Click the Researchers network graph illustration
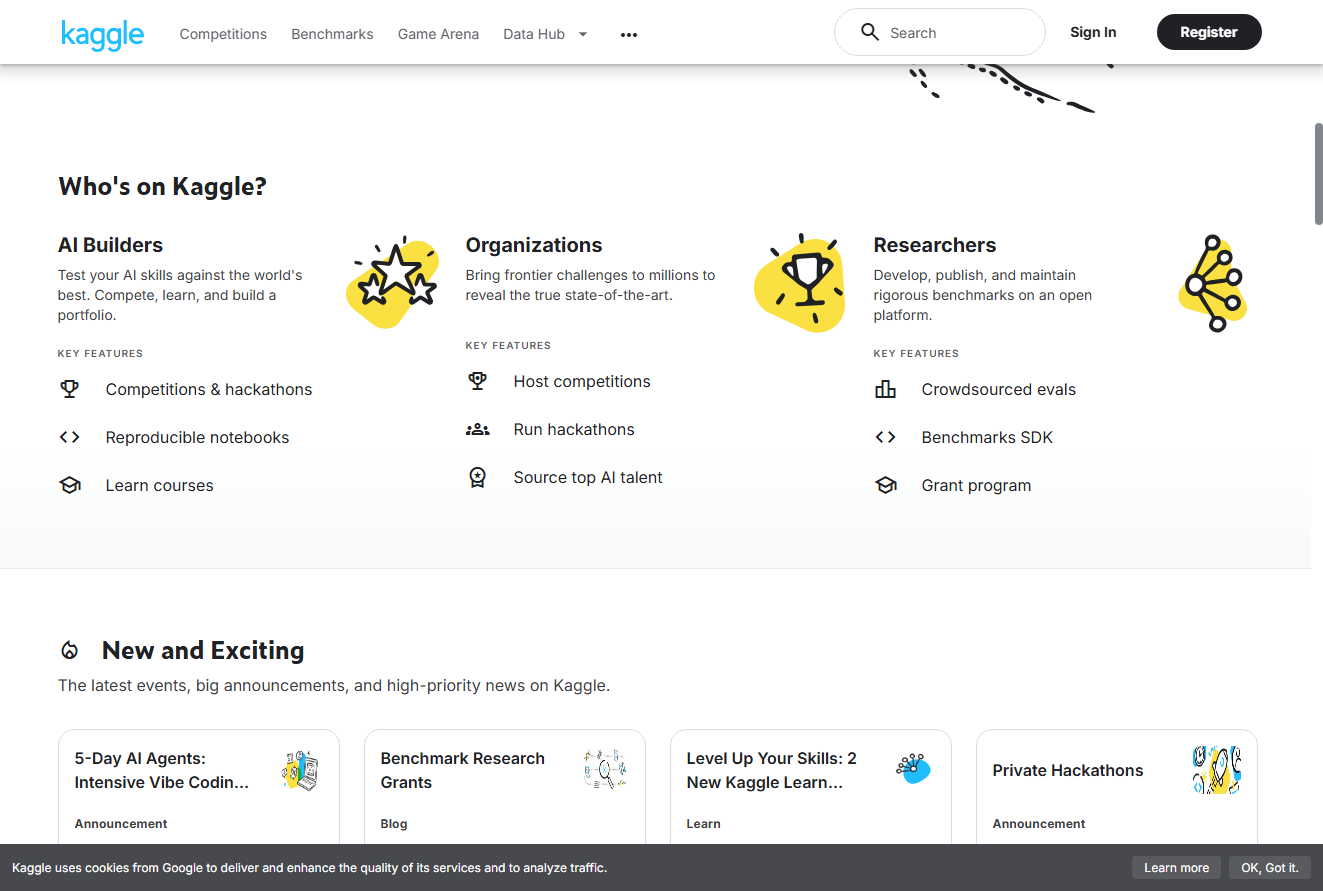The image size is (1323, 891). pos(1213,283)
